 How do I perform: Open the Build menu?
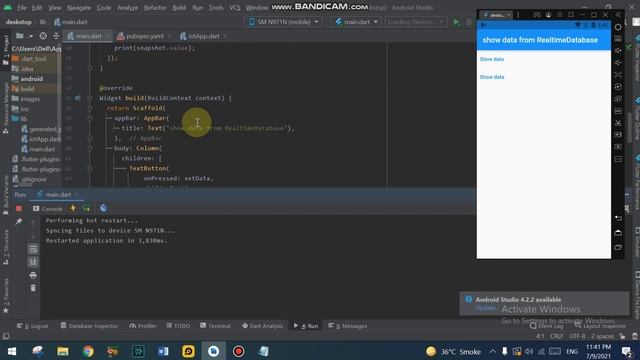tap(179, 8)
